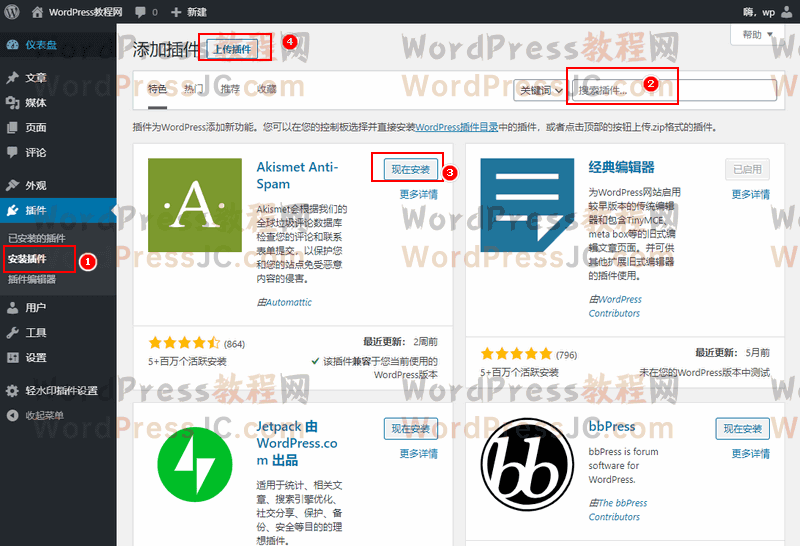Viewport: 800px width, 546px height.
Task: Click 已启用 button on 经典编辑器
Action: [747, 169]
